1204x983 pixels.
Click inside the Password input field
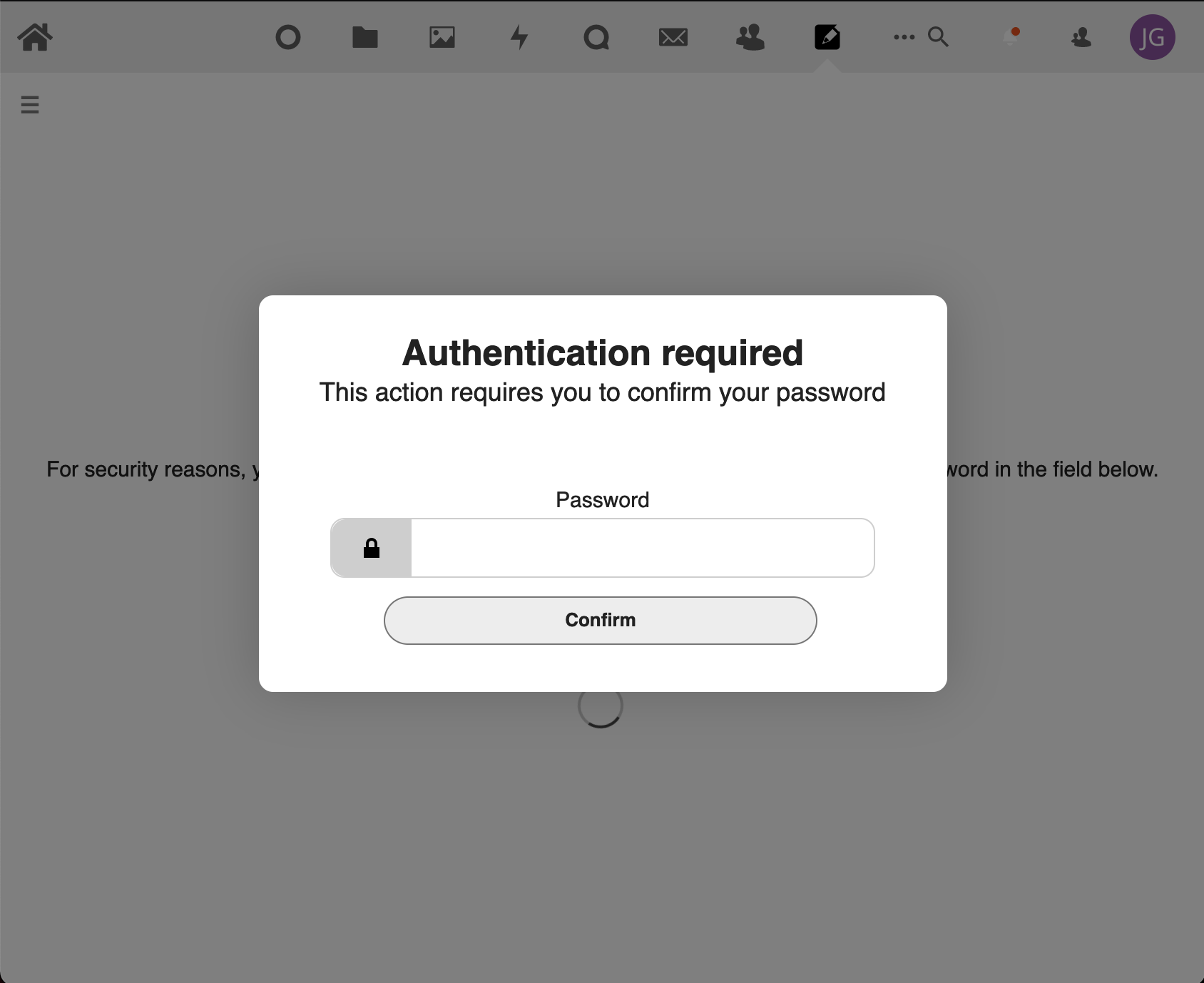click(641, 547)
